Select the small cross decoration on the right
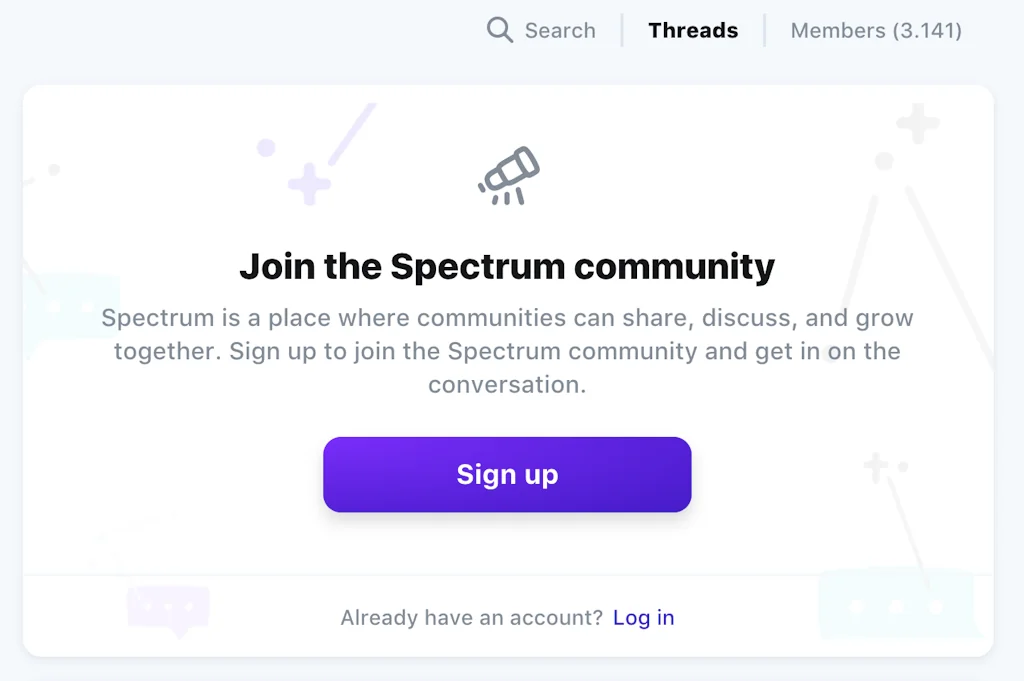The image size is (1024, 681). click(x=874, y=466)
